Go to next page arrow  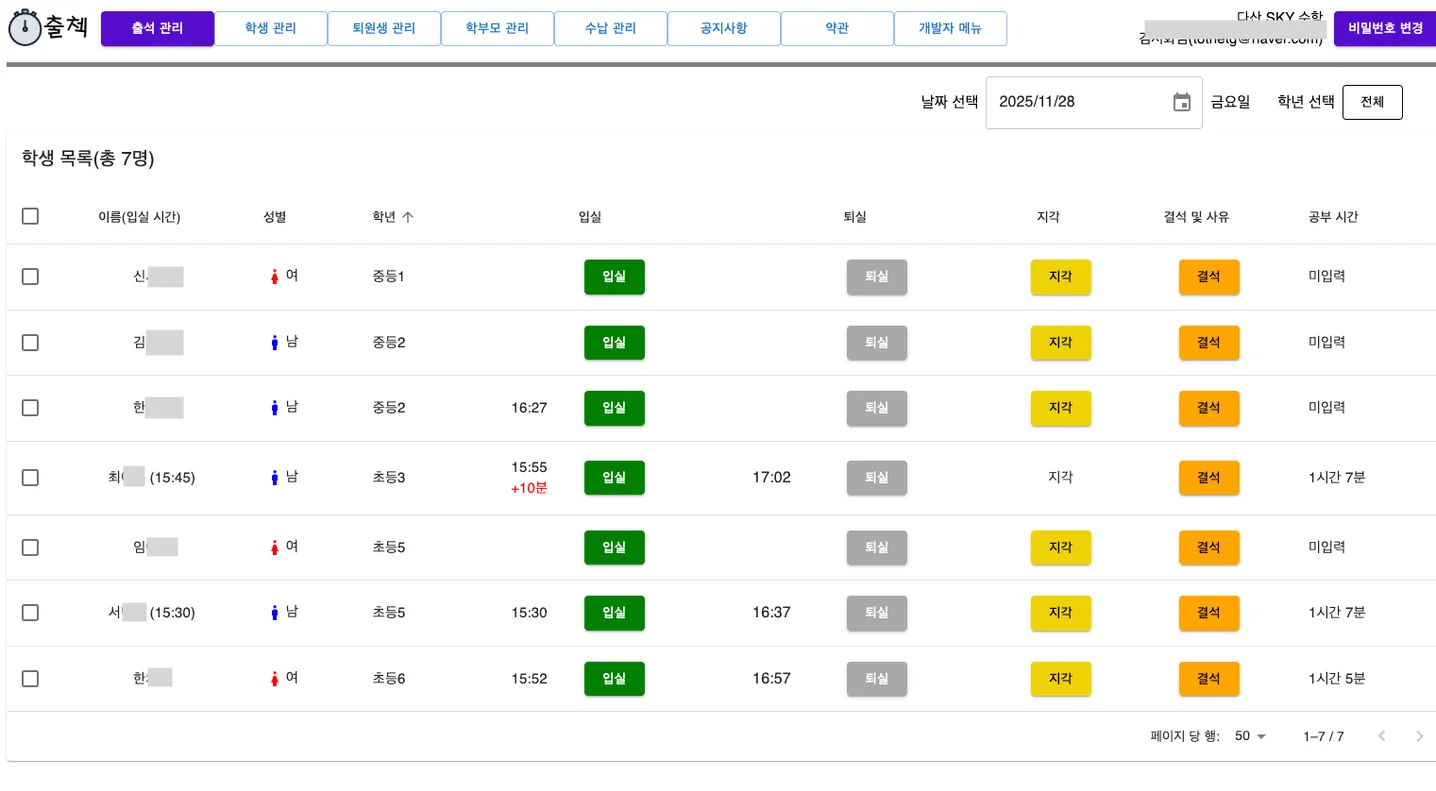point(1419,736)
